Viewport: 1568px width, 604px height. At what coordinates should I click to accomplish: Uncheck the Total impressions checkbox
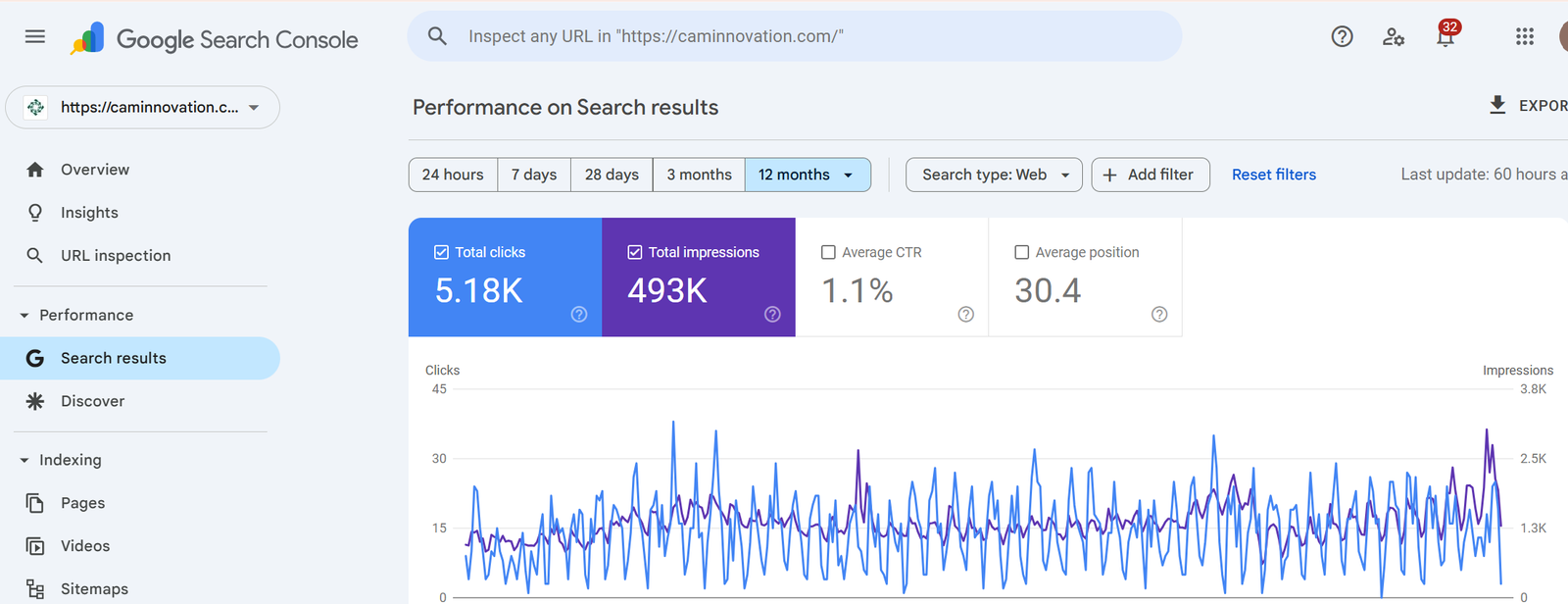(635, 252)
